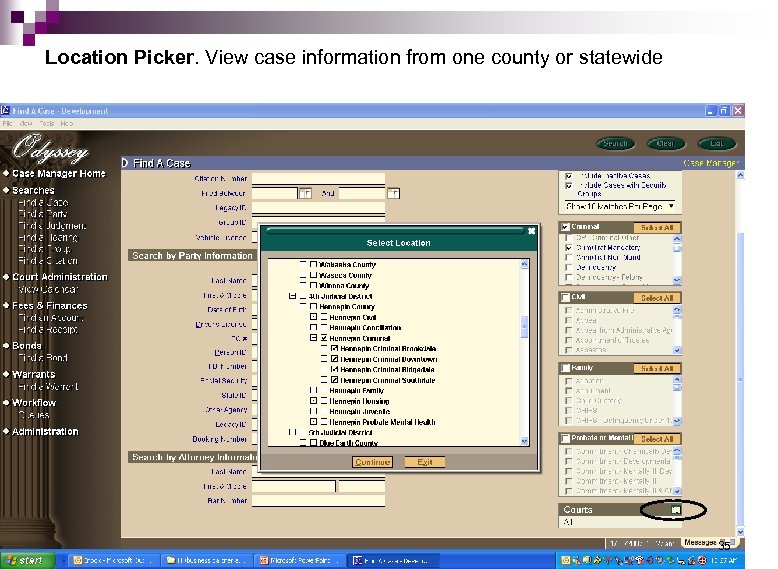Click the Search button at top right
This screenshot has width=778, height=569.
click(615, 143)
